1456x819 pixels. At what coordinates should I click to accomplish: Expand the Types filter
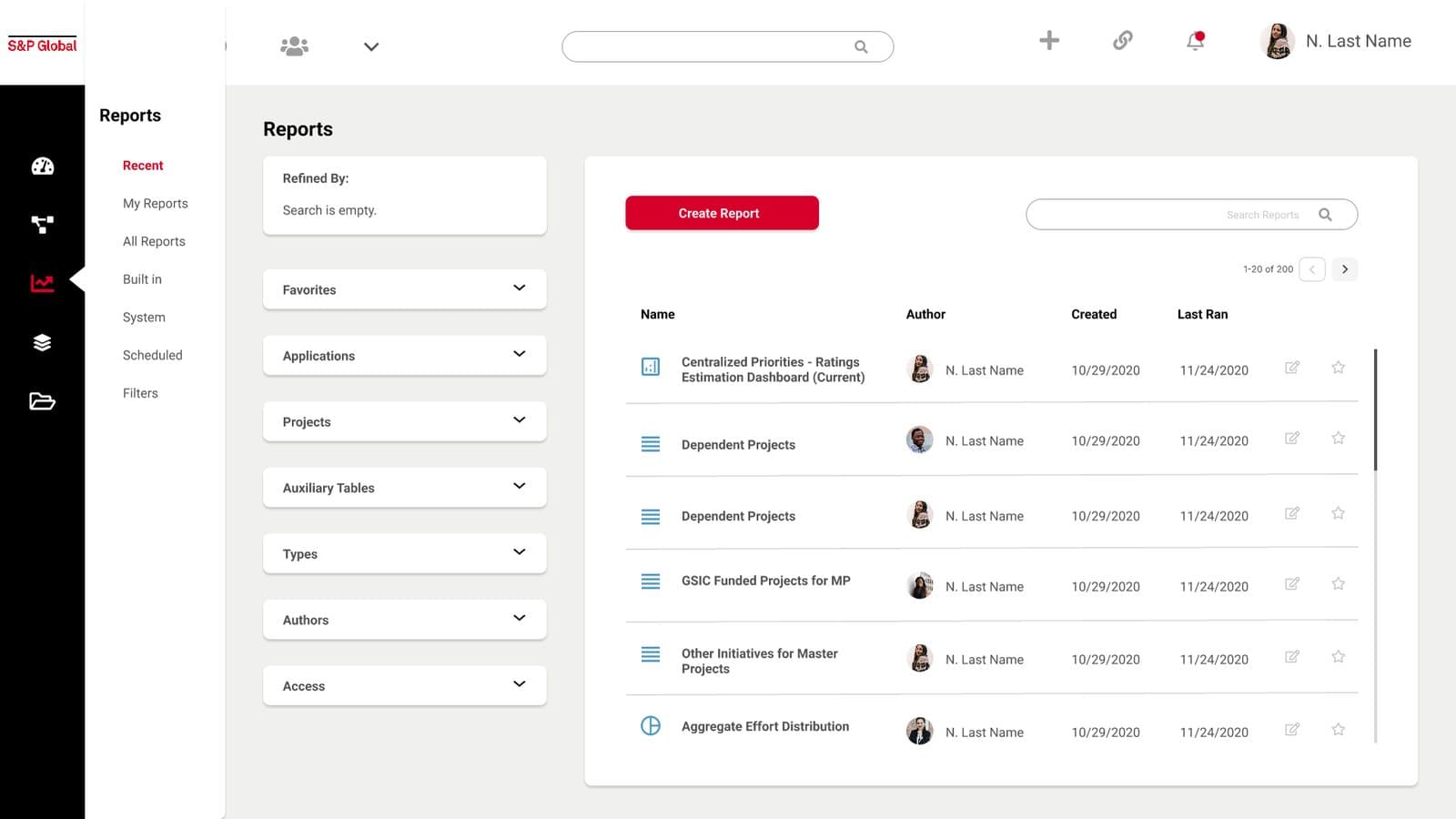[405, 553]
